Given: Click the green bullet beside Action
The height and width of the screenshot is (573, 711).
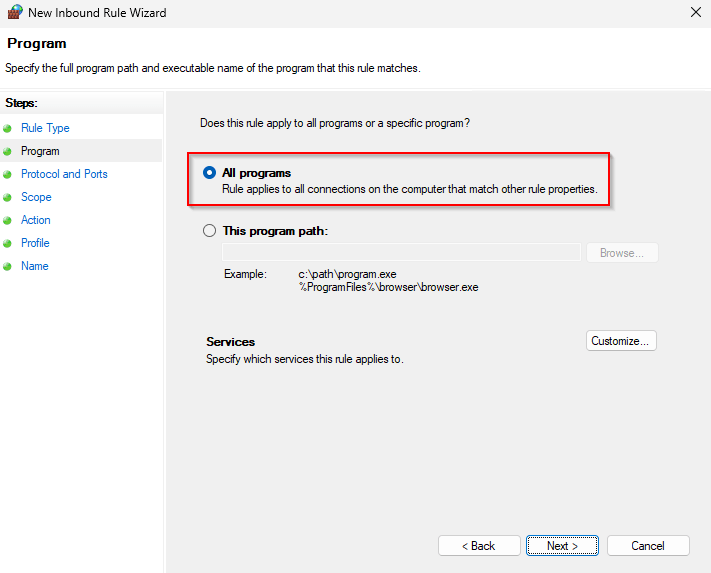Looking at the screenshot, I should pos(8,221).
